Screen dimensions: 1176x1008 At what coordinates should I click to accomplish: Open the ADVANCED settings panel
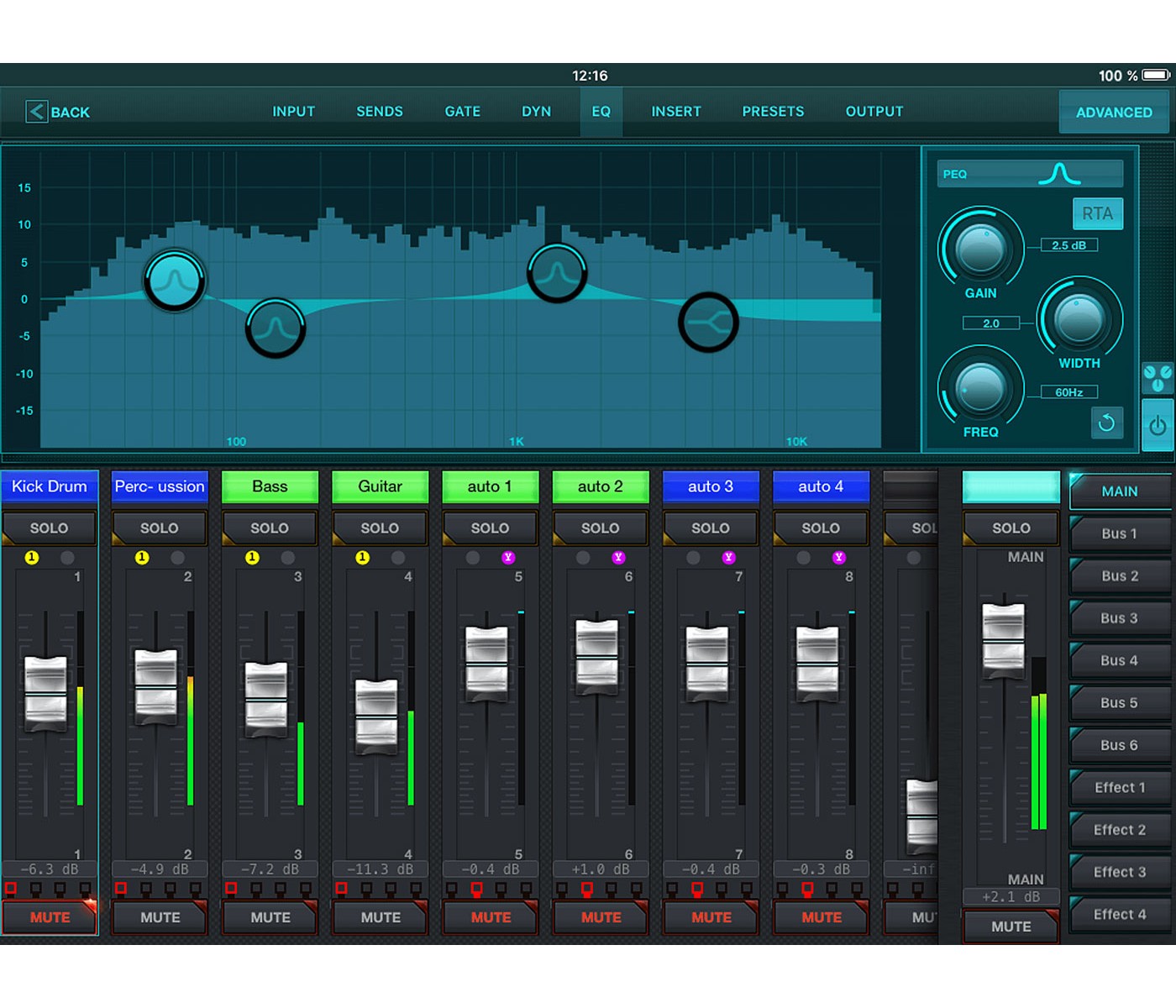tap(1113, 113)
